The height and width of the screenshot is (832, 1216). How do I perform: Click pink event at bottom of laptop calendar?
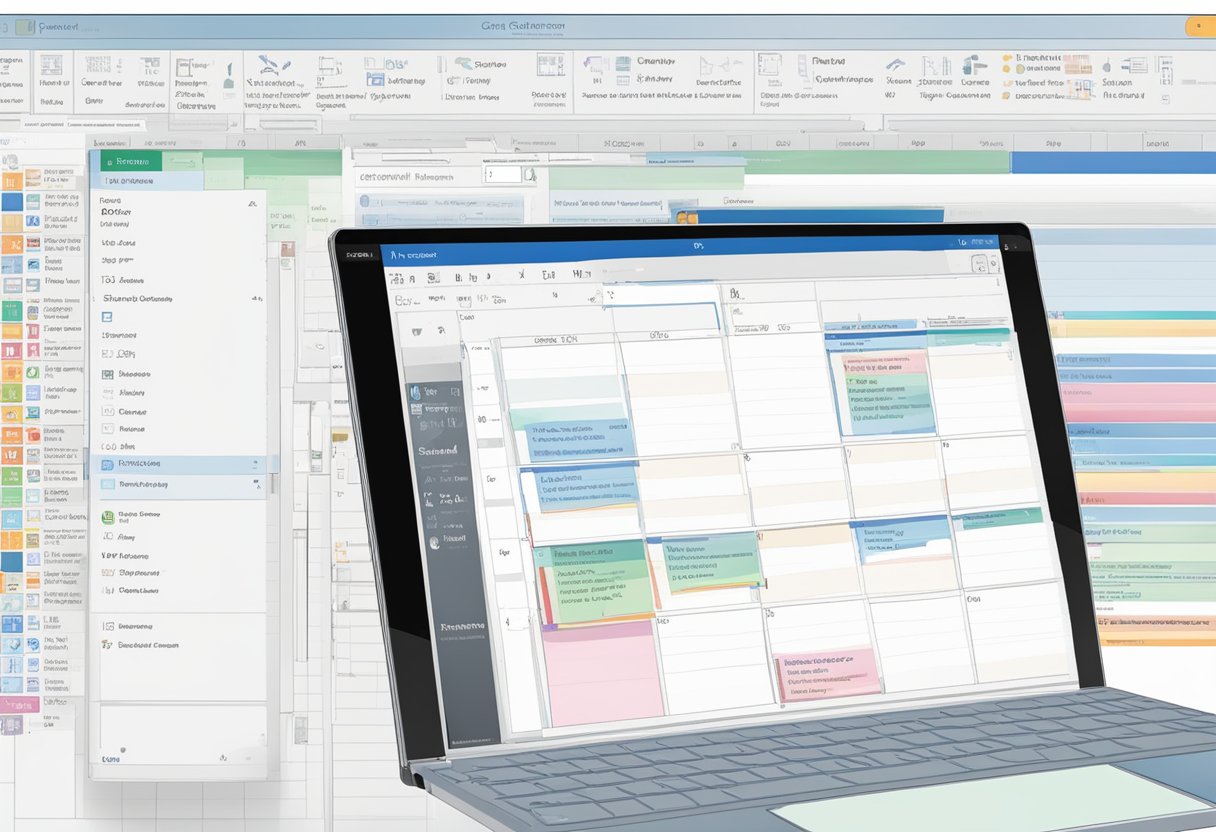826,674
